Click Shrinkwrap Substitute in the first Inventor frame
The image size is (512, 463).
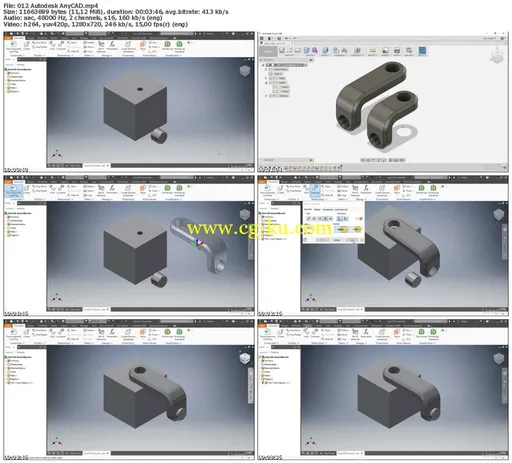(179, 47)
